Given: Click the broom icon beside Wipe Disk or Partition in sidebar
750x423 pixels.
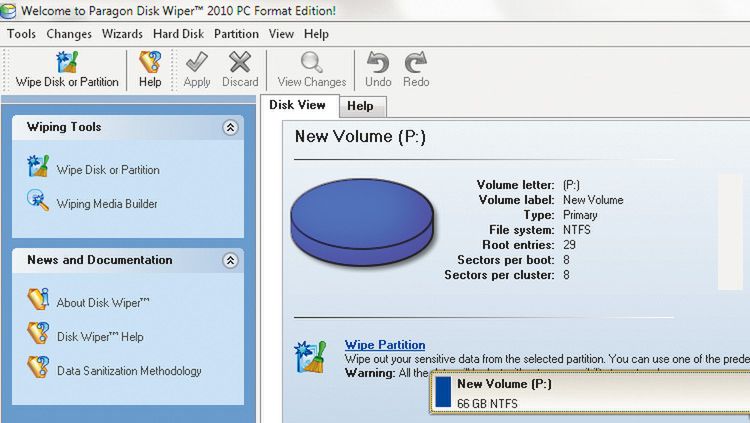Looking at the screenshot, I should click(38, 166).
